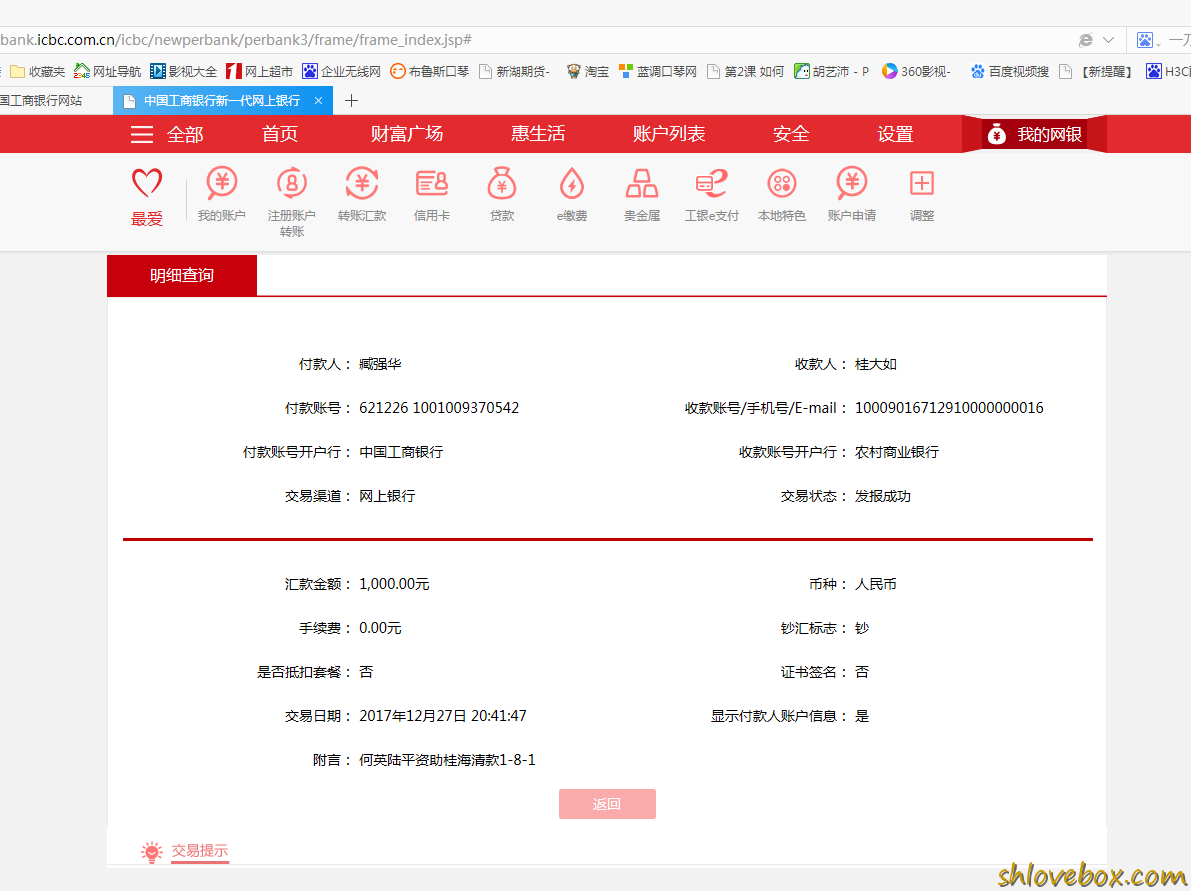Click the transaction status 发报成功

point(883,496)
